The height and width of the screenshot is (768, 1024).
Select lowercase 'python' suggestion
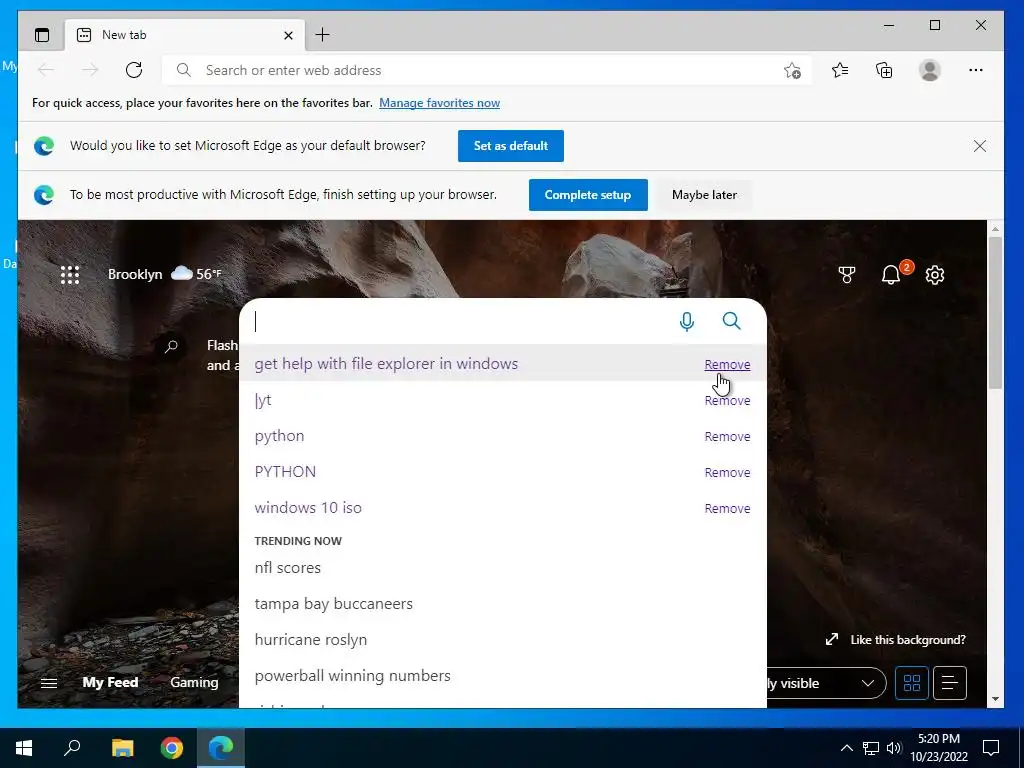(280, 436)
